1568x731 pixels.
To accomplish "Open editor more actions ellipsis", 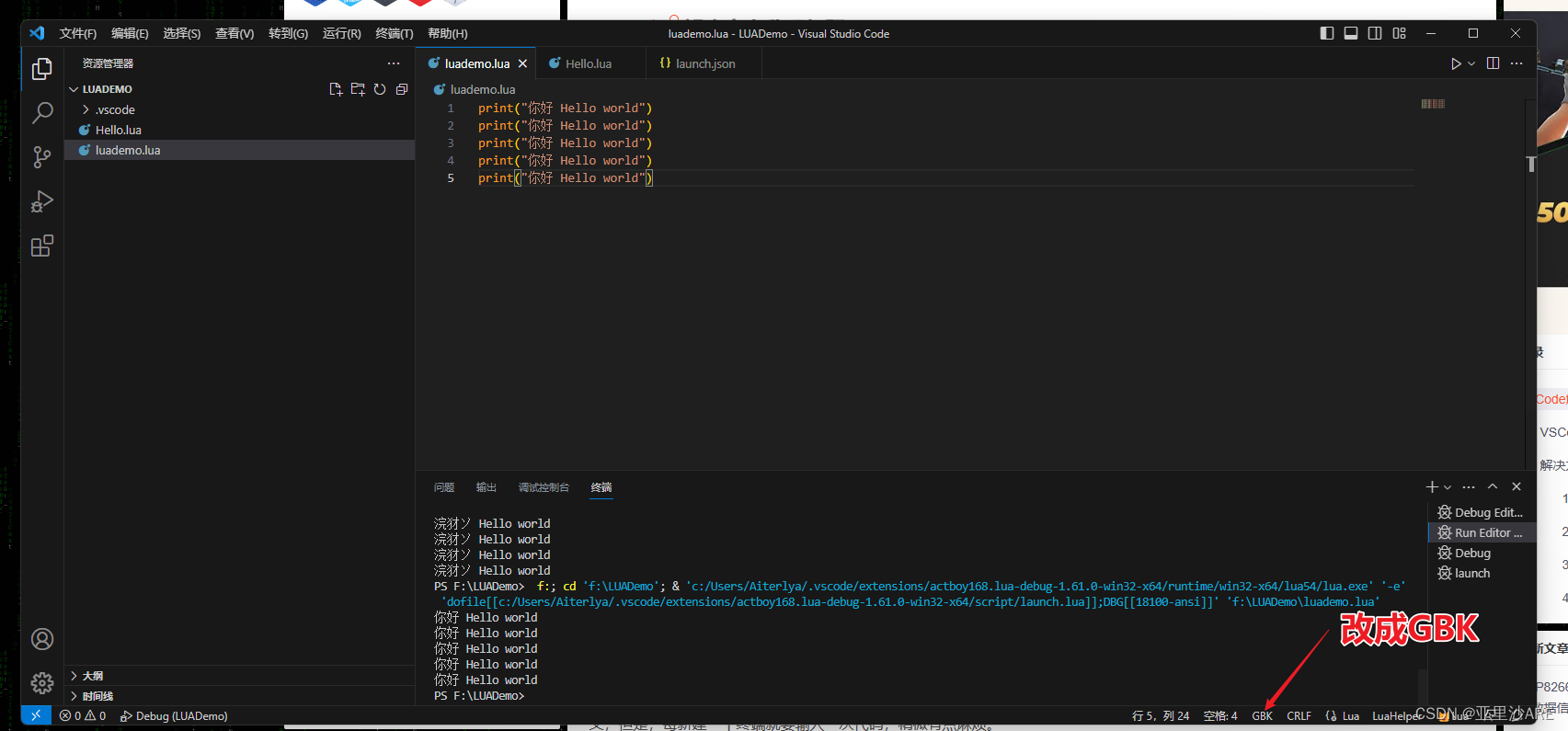I will tap(1516, 63).
